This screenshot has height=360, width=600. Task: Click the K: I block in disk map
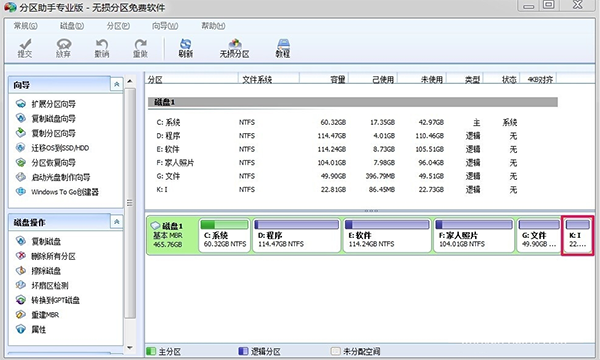(578, 235)
